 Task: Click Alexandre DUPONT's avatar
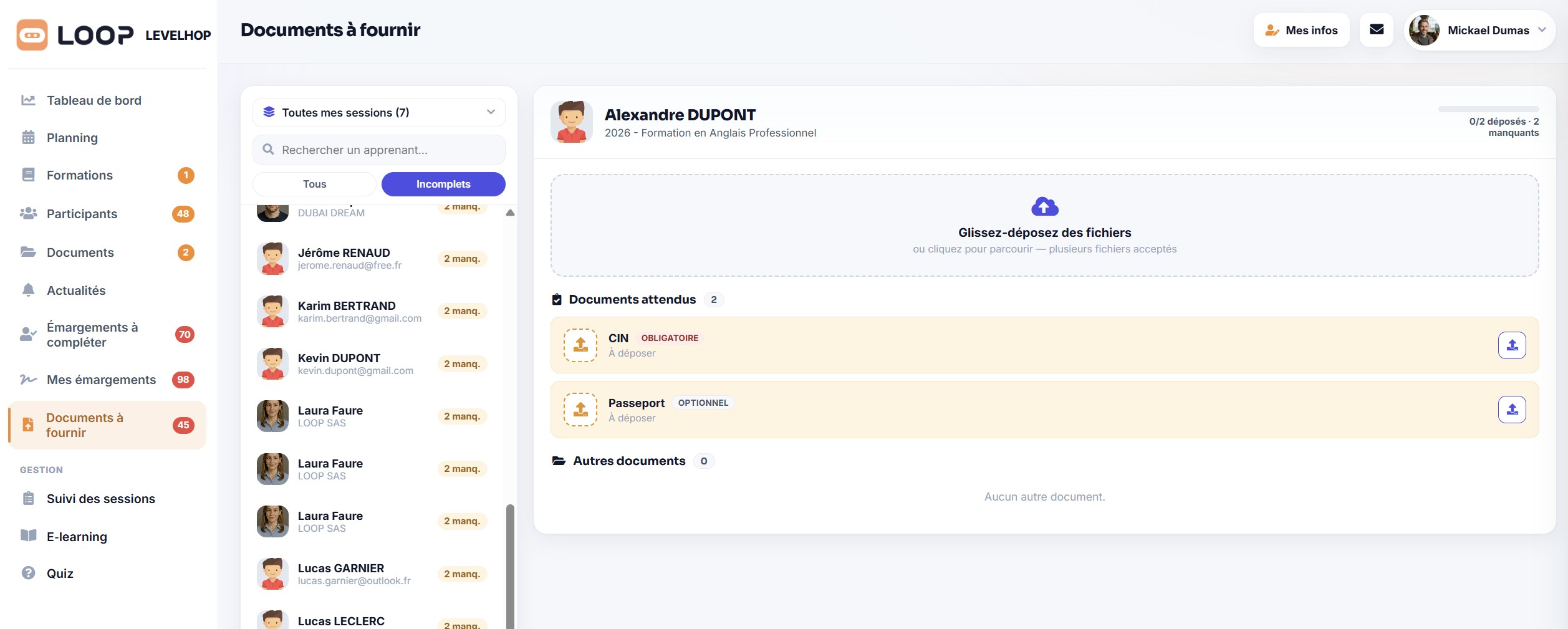click(571, 122)
